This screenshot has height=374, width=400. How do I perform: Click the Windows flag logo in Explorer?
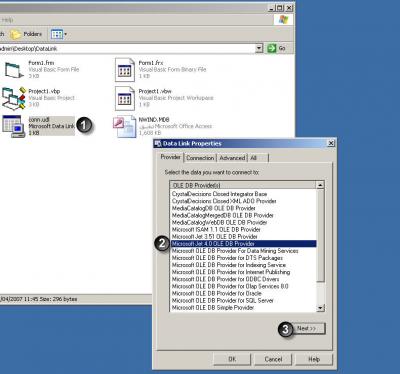pos(283,20)
